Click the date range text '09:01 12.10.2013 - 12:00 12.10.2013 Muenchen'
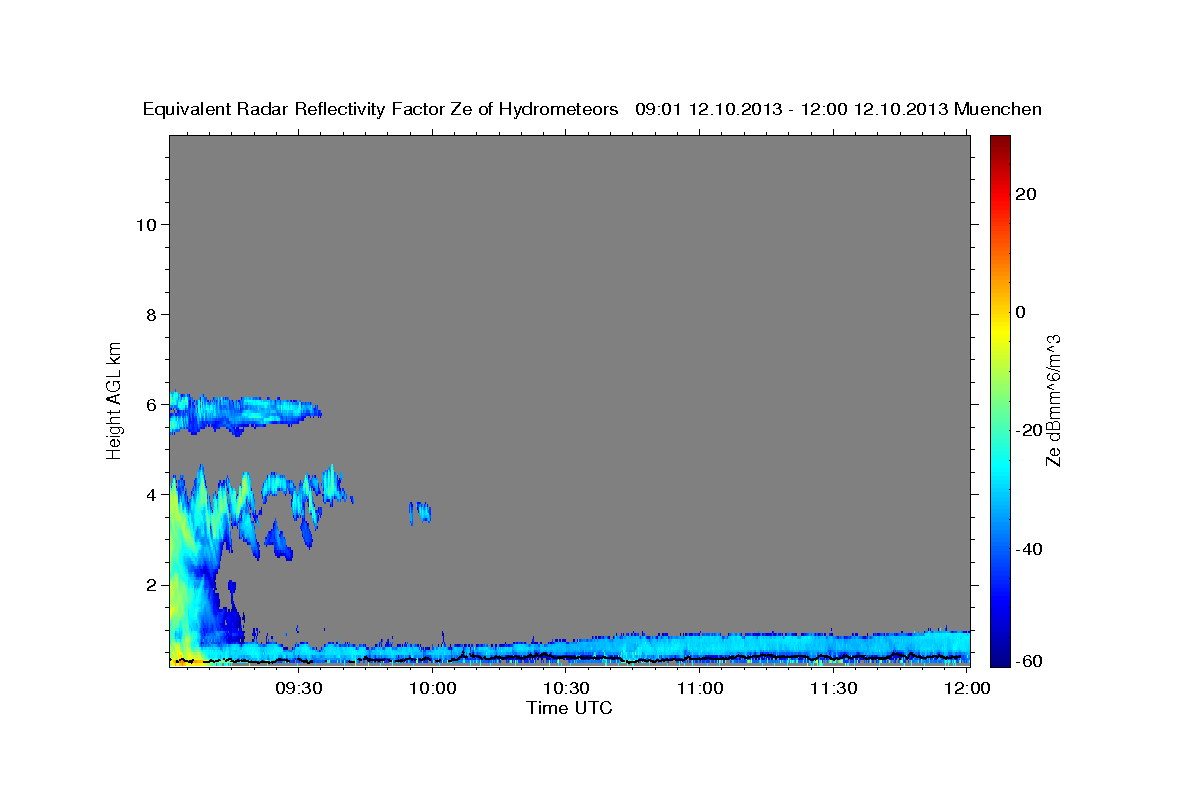 [839, 109]
